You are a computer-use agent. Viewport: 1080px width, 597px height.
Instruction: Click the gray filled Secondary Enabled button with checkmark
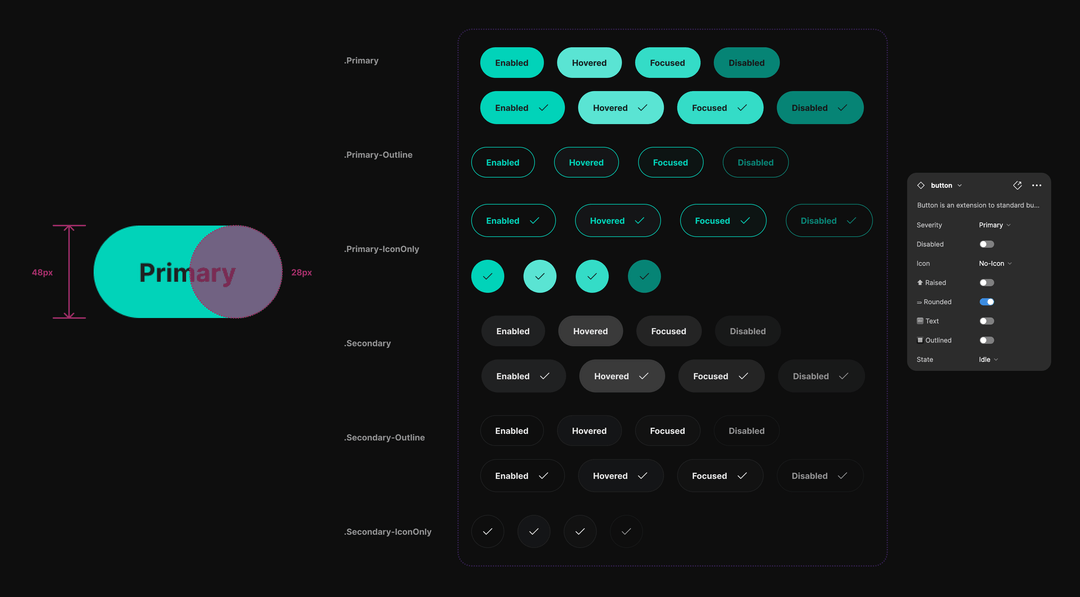523,377
